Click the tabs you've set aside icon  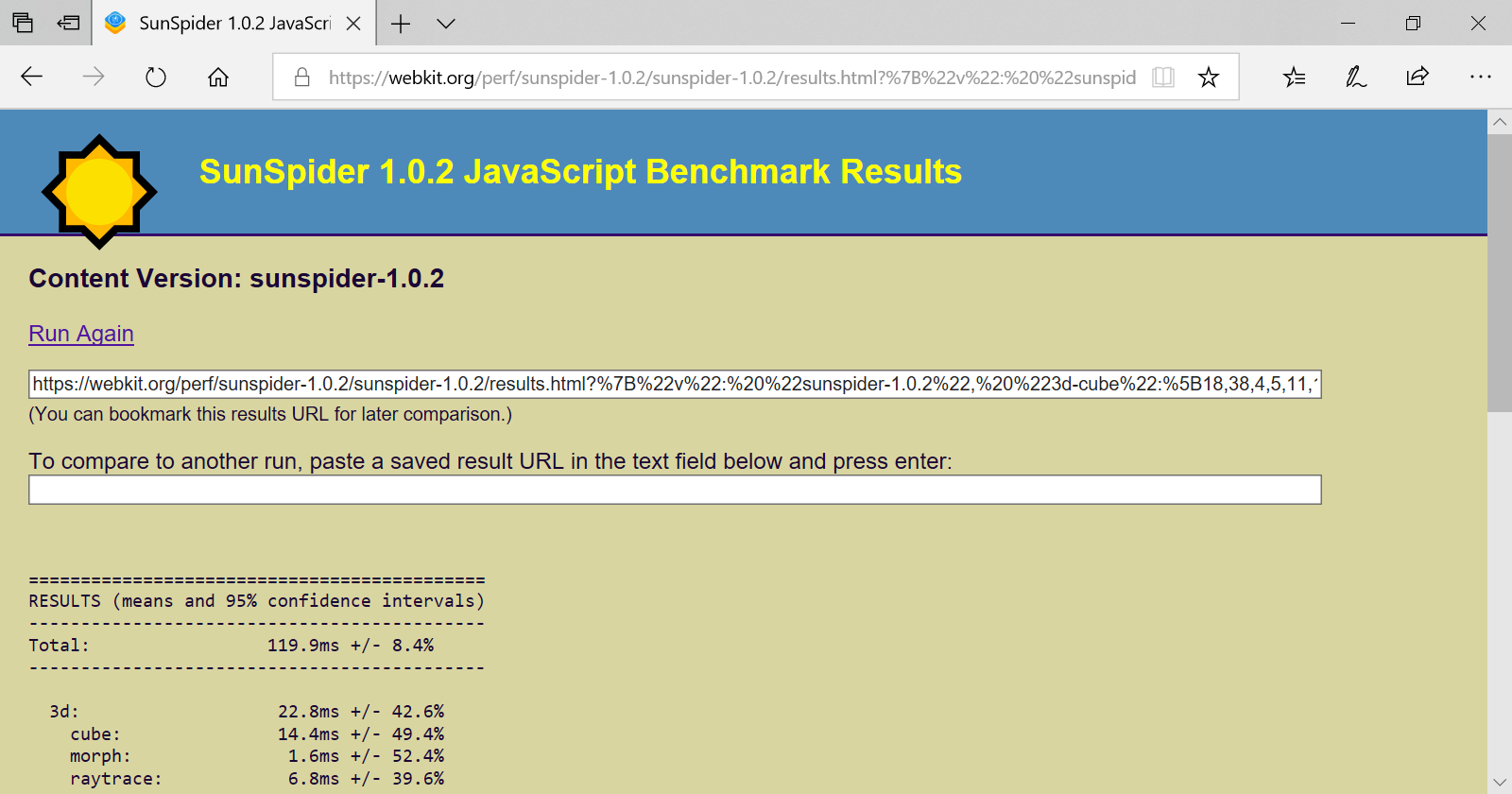tap(23, 23)
